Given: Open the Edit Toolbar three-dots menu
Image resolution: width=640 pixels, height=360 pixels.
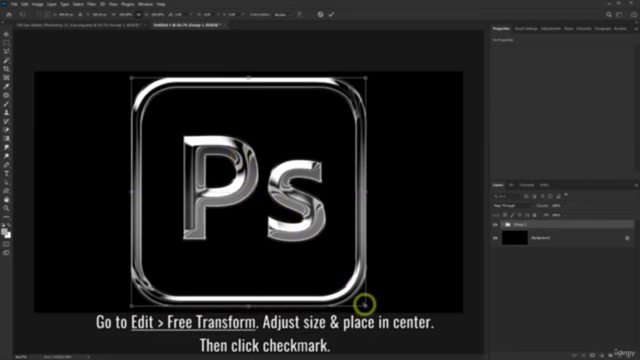Looking at the screenshot, I should 7,217.
